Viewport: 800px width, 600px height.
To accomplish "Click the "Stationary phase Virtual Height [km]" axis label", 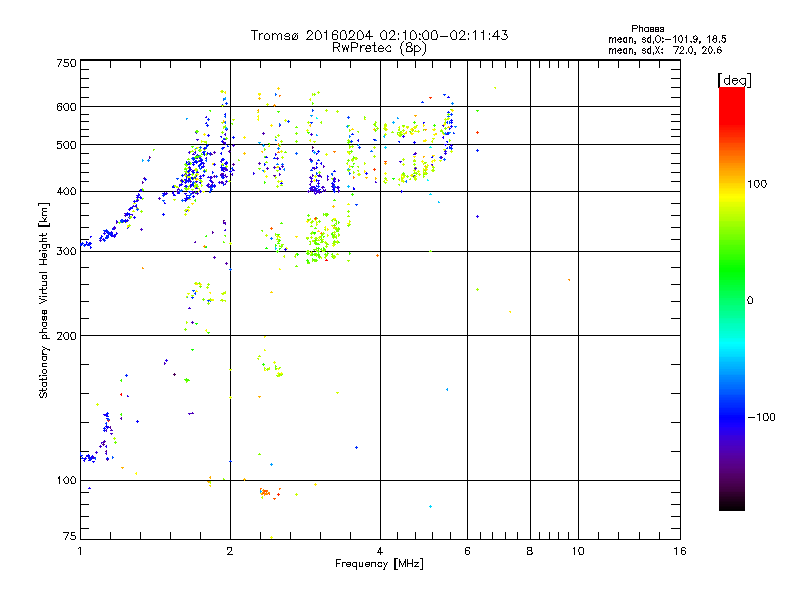I will [44, 301].
